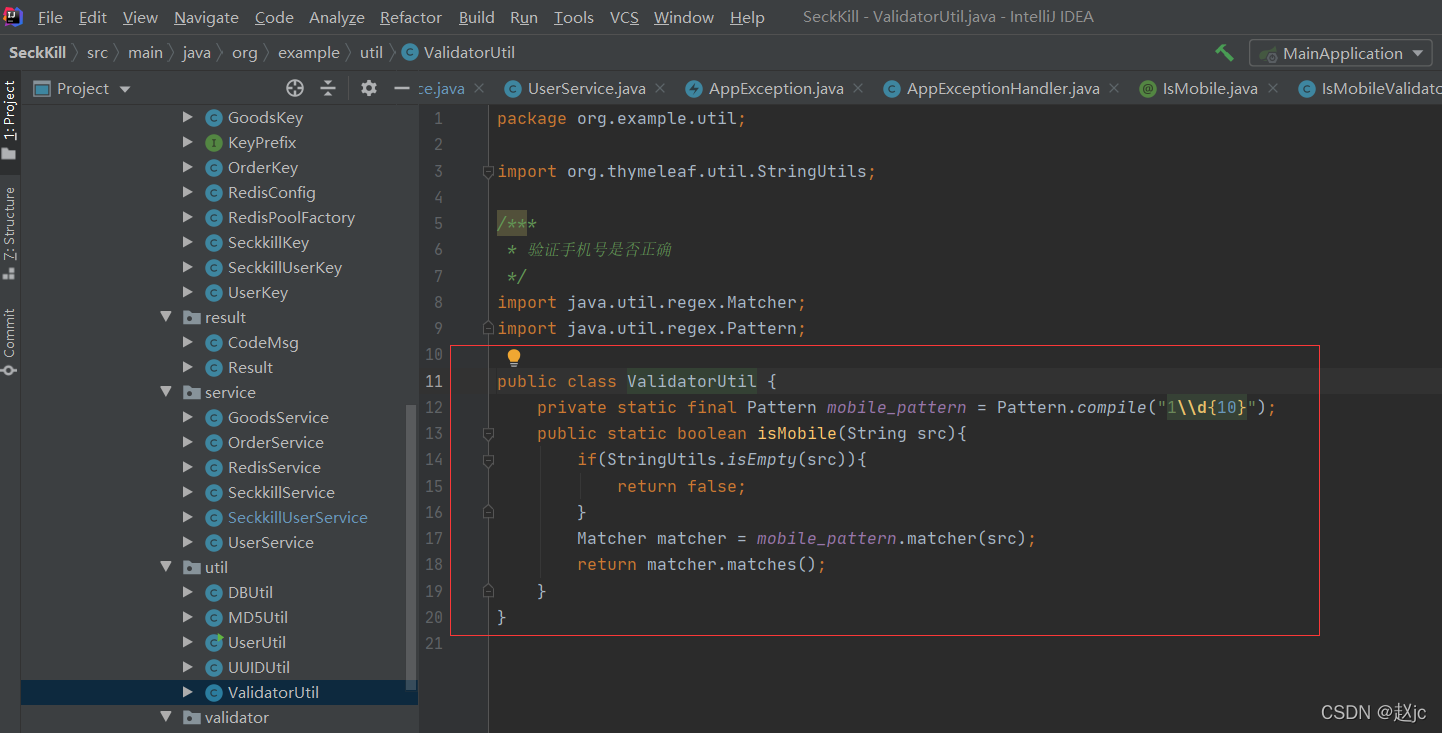Select OrderService in the project tree

click(276, 442)
